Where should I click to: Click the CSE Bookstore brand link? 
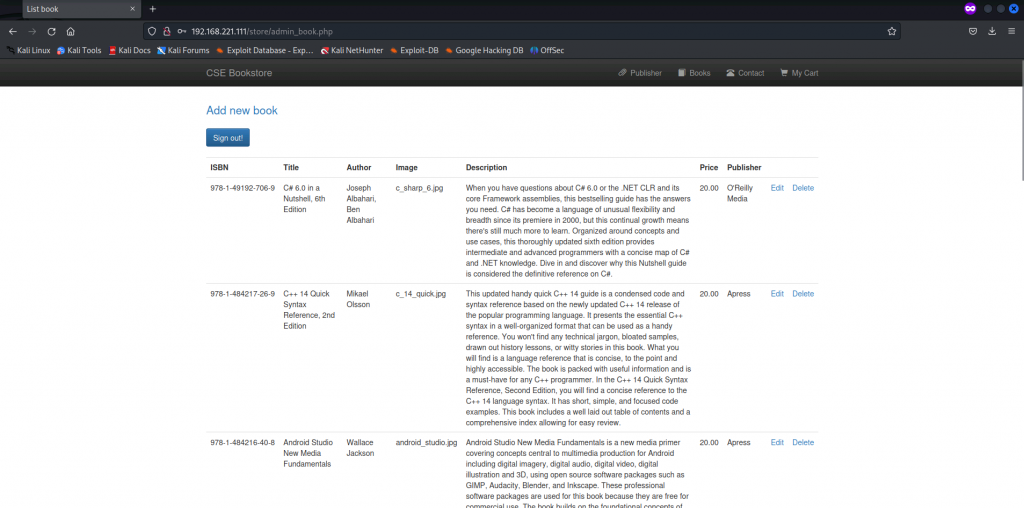tap(239, 73)
